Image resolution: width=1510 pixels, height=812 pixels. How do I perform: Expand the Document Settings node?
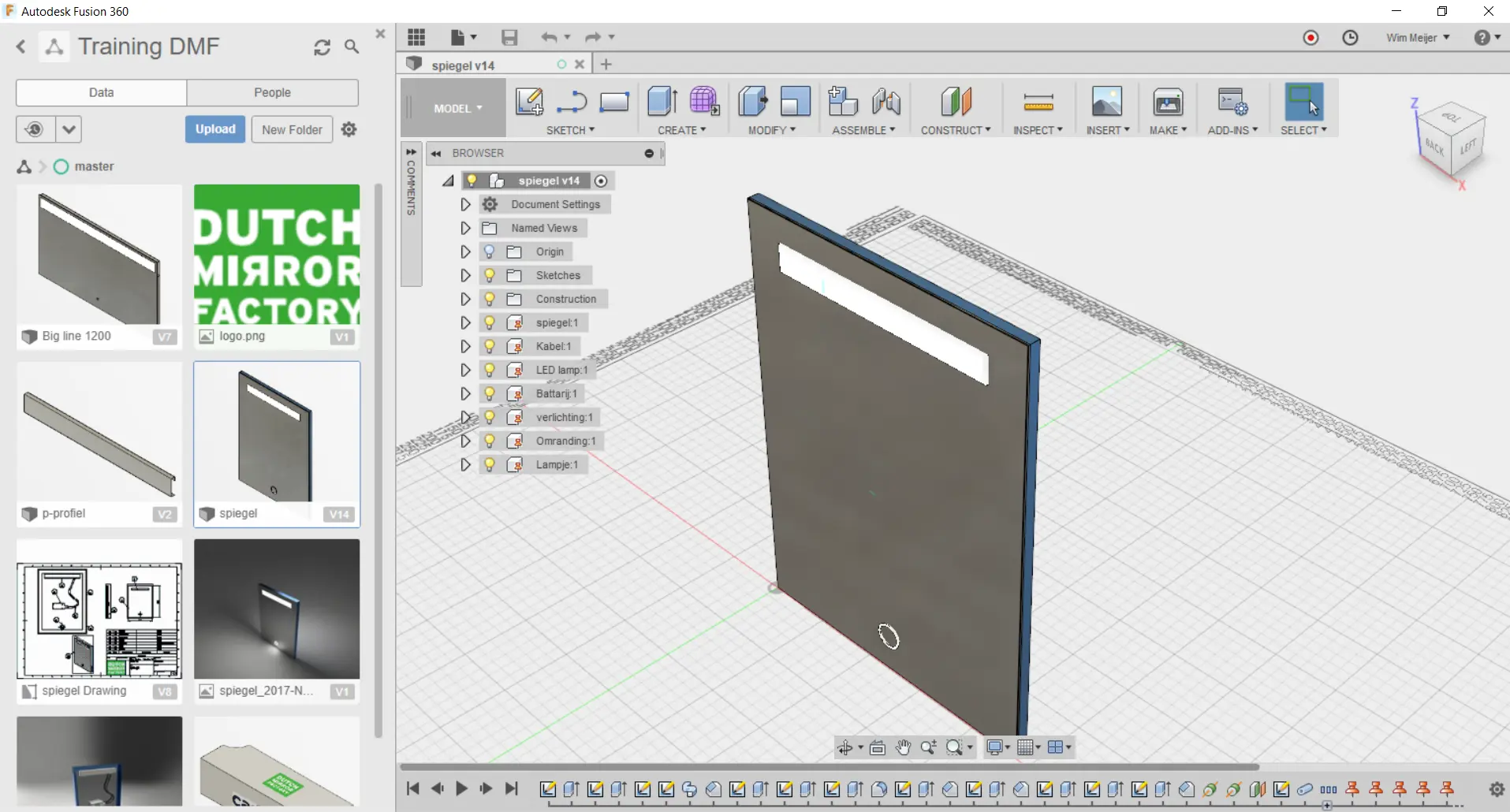(x=465, y=204)
